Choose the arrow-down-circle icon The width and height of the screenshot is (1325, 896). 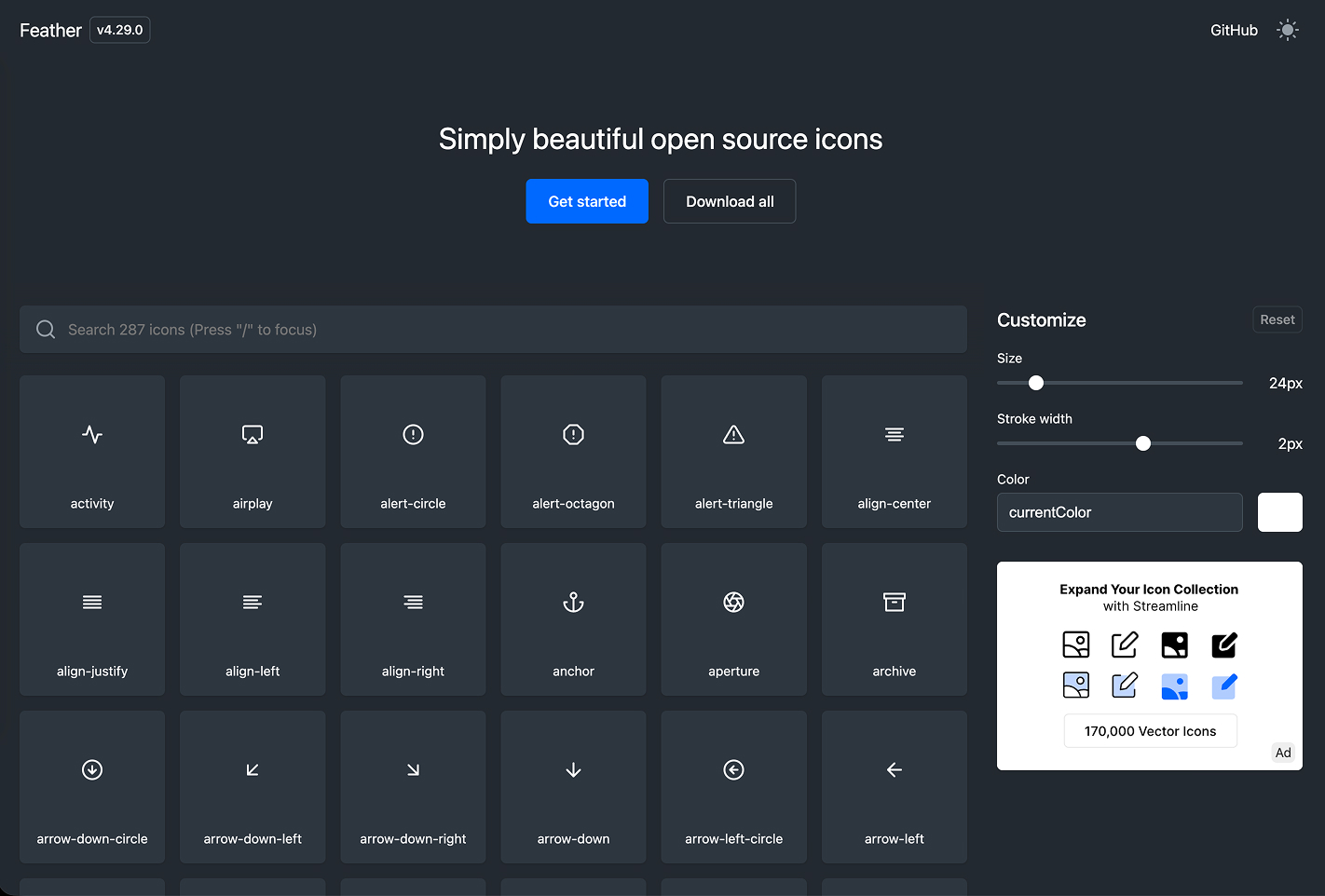[x=92, y=787]
